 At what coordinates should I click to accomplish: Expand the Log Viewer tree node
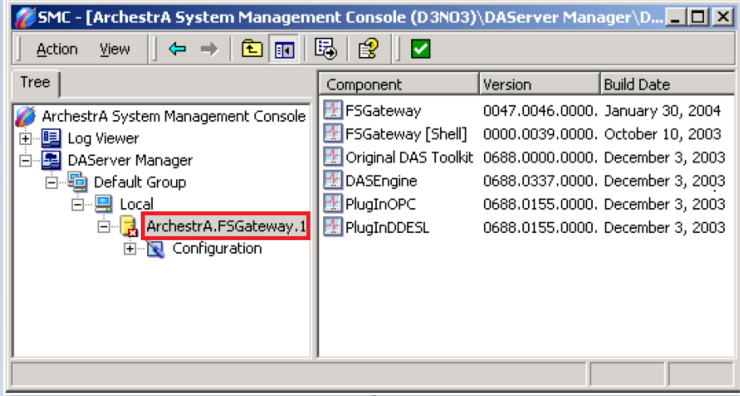[25, 138]
